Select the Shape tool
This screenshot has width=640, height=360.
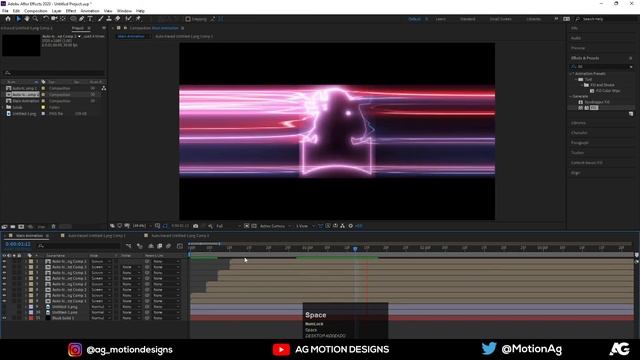(x=73, y=19)
